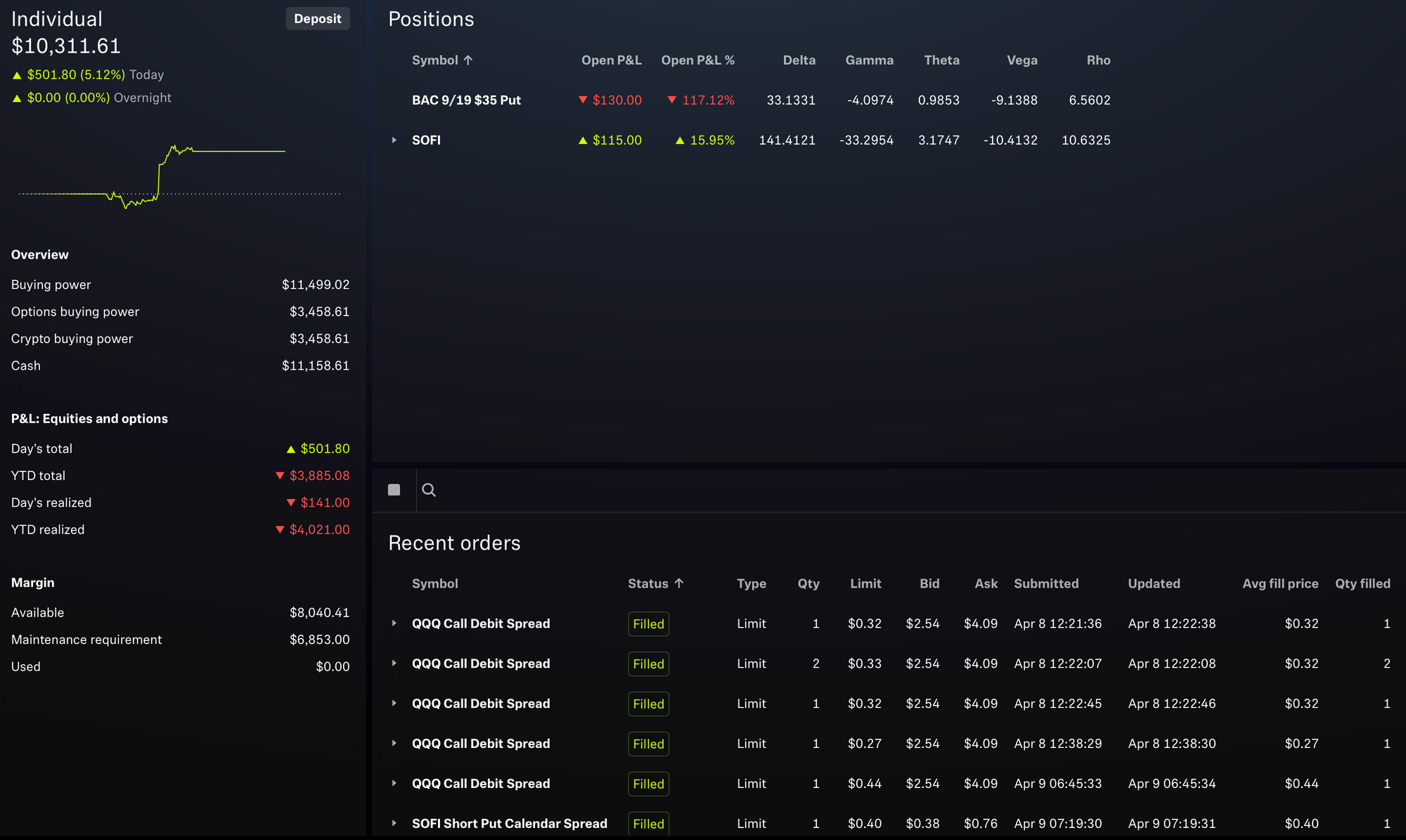Expand the SOFI position row

click(394, 141)
